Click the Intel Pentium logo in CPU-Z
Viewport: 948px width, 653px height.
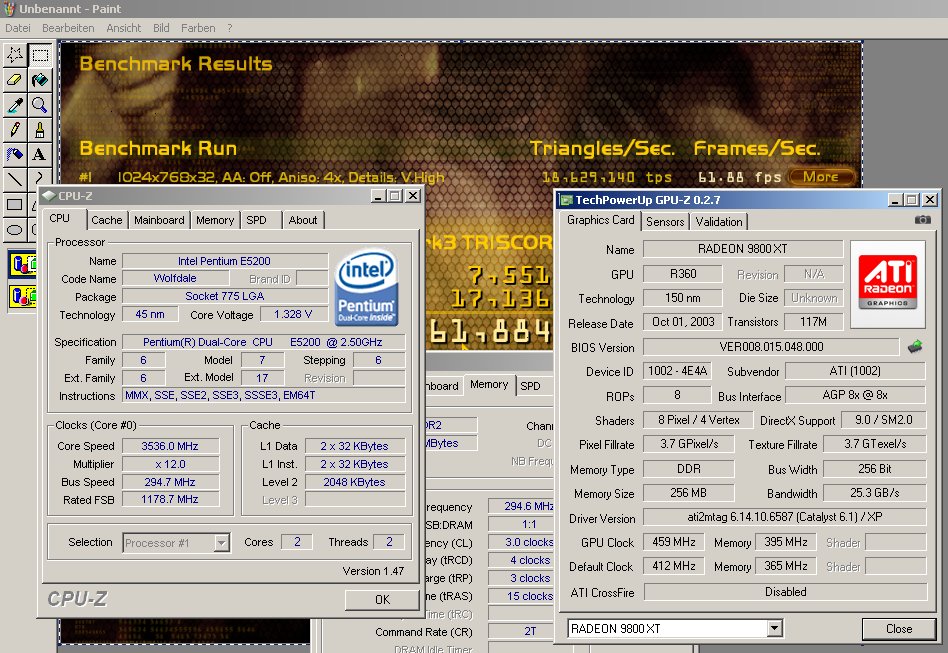366,288
